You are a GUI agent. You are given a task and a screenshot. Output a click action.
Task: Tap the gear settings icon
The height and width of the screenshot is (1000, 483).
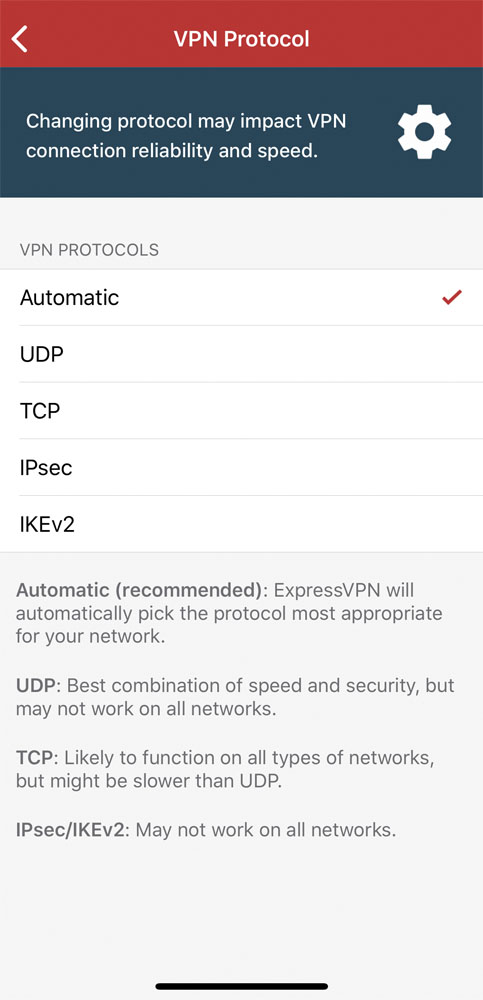424,132
